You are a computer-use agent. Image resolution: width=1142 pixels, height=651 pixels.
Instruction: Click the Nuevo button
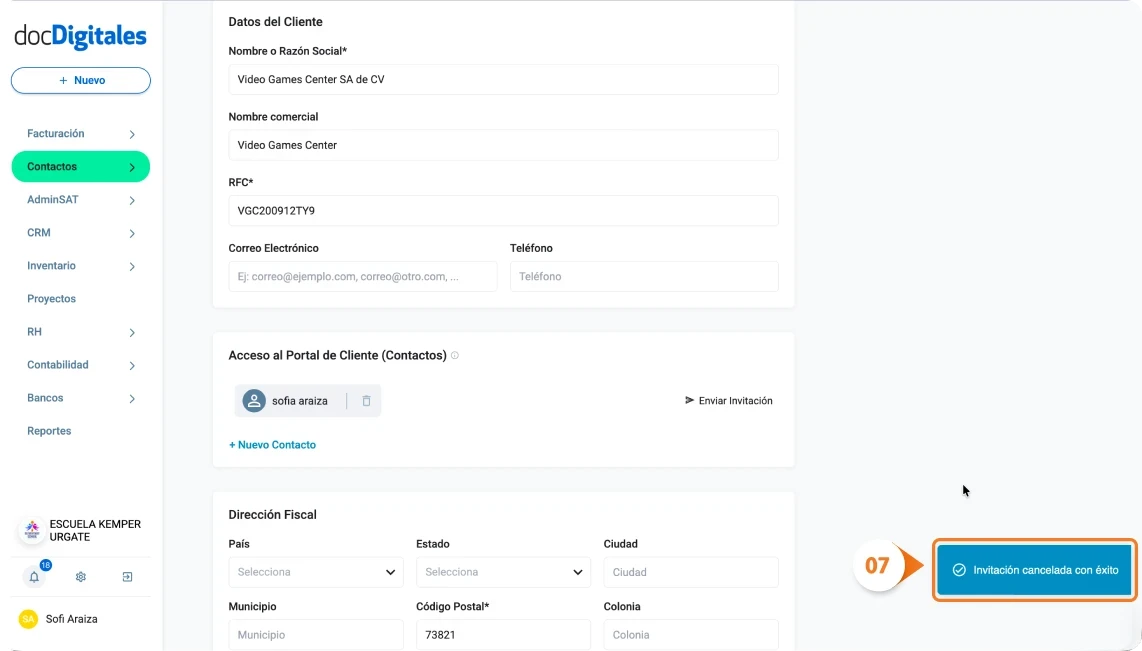click(80, 79)
